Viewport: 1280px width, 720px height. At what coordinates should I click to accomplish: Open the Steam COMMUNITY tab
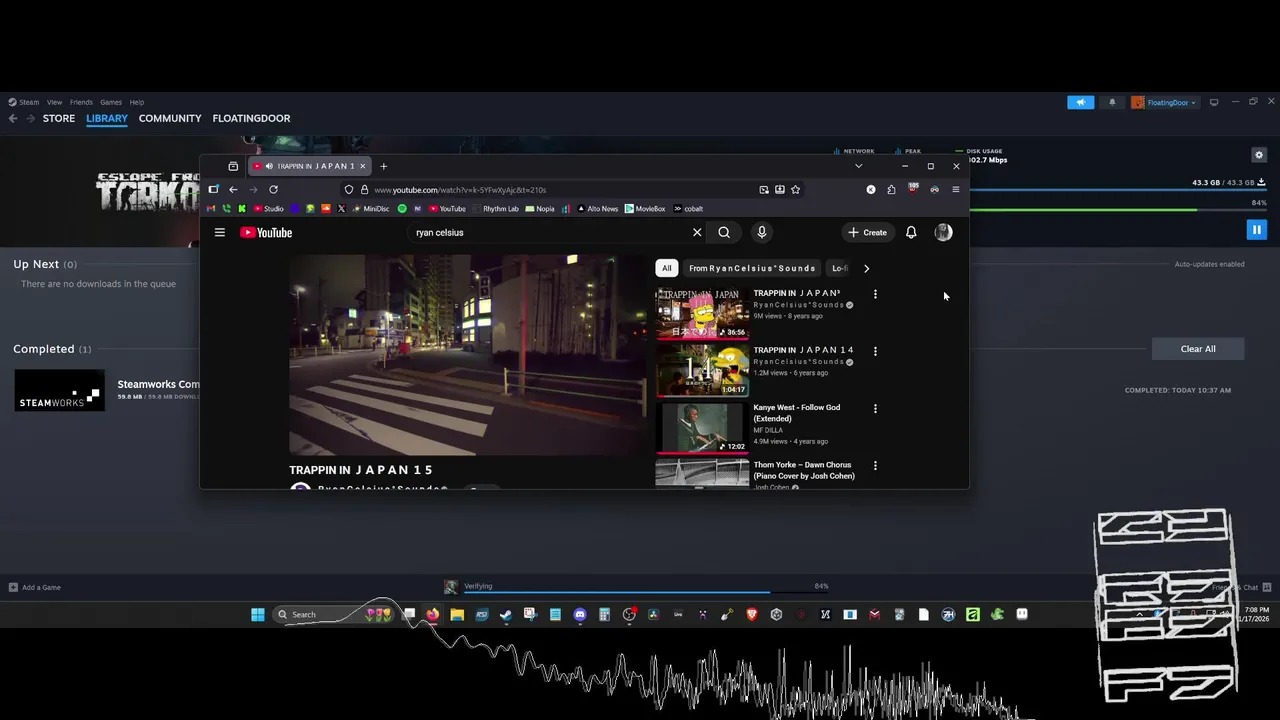[170, 118]
